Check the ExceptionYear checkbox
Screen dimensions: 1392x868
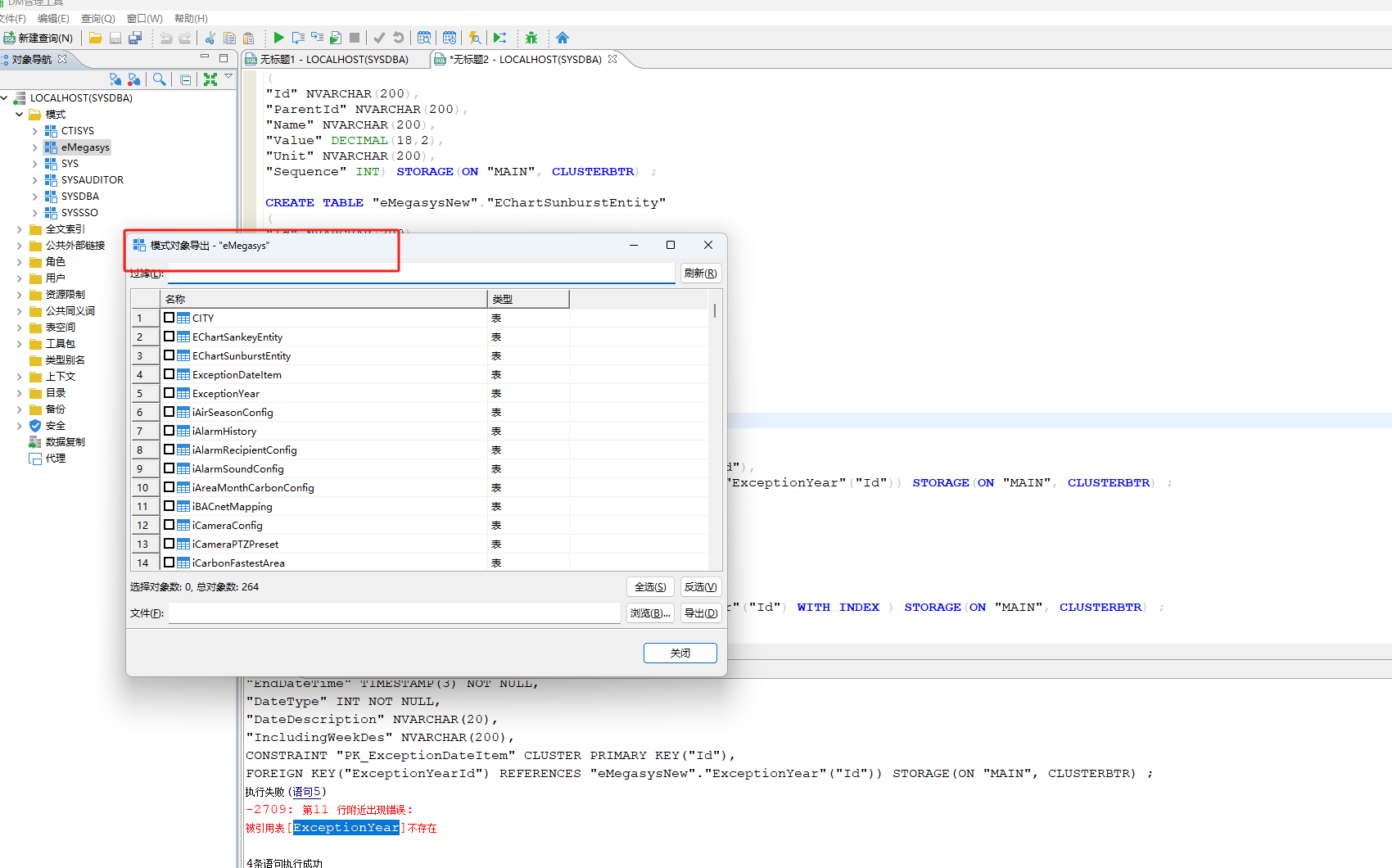pyautogui.click(x=169, y=393)
